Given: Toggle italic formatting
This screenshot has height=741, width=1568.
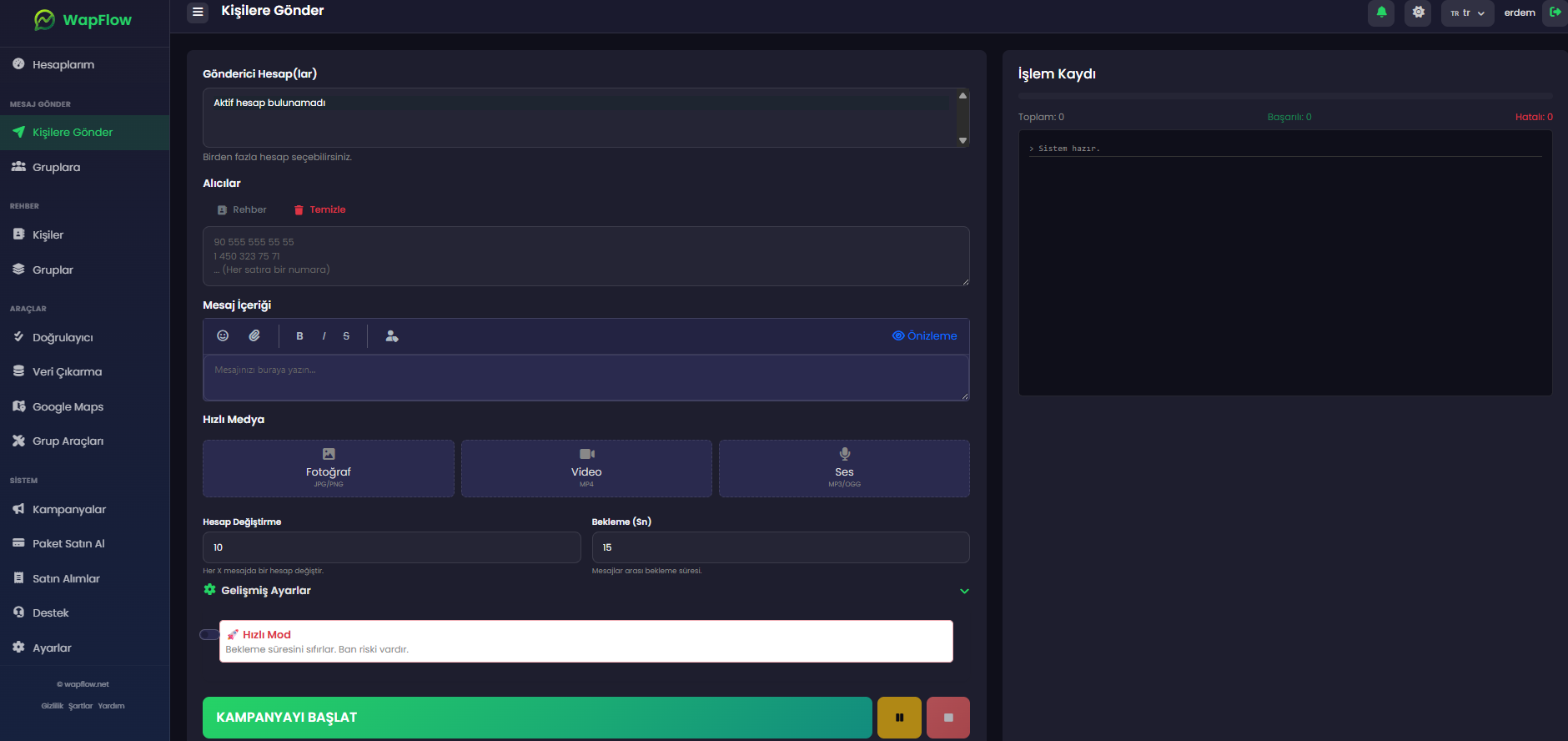Looking at the screenshot, I should tap(324, 336).
